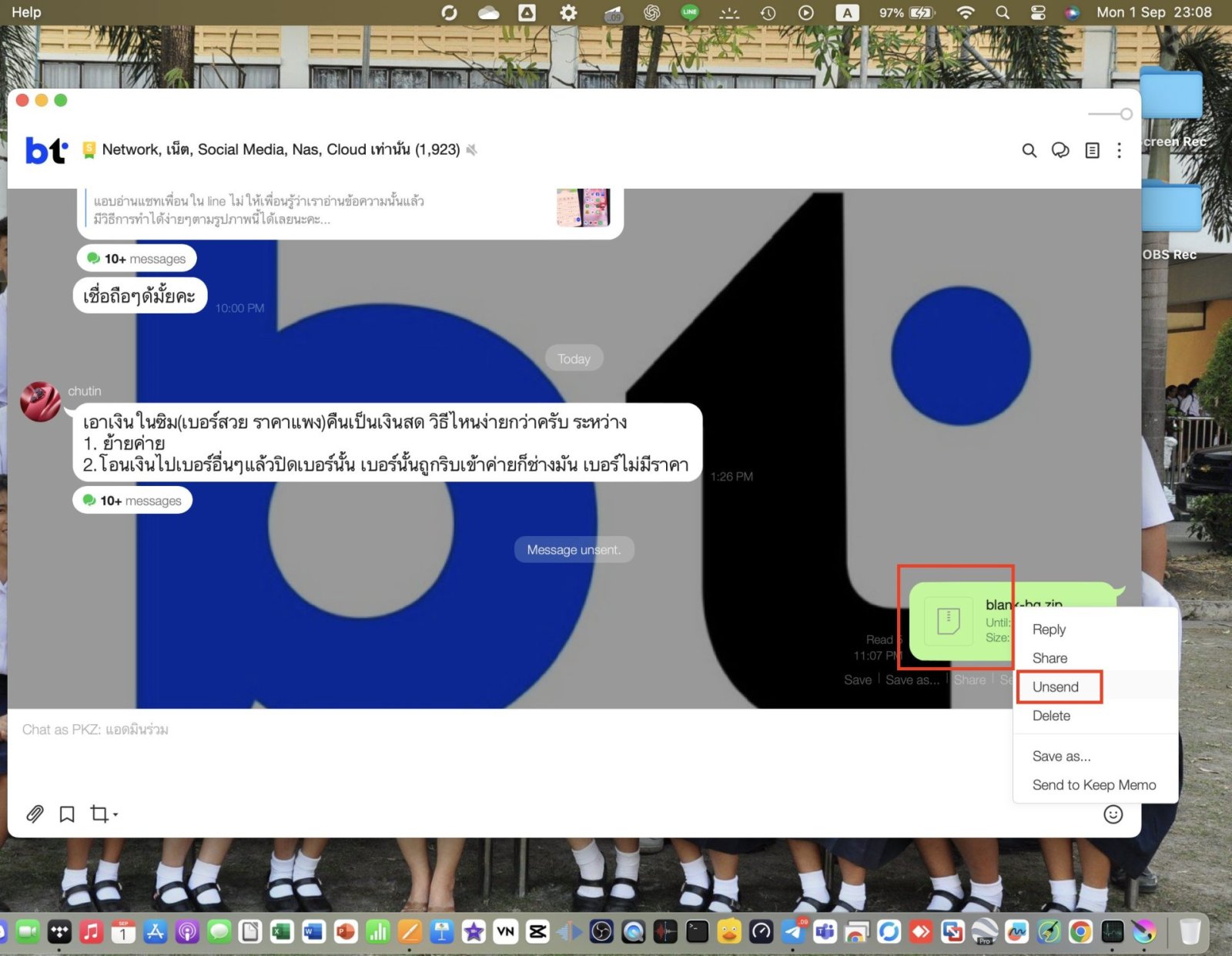The width and height of the screenshot is (1232, 956).
Task: Open the three-dot more options menu
Action: tap(1120, 150)
